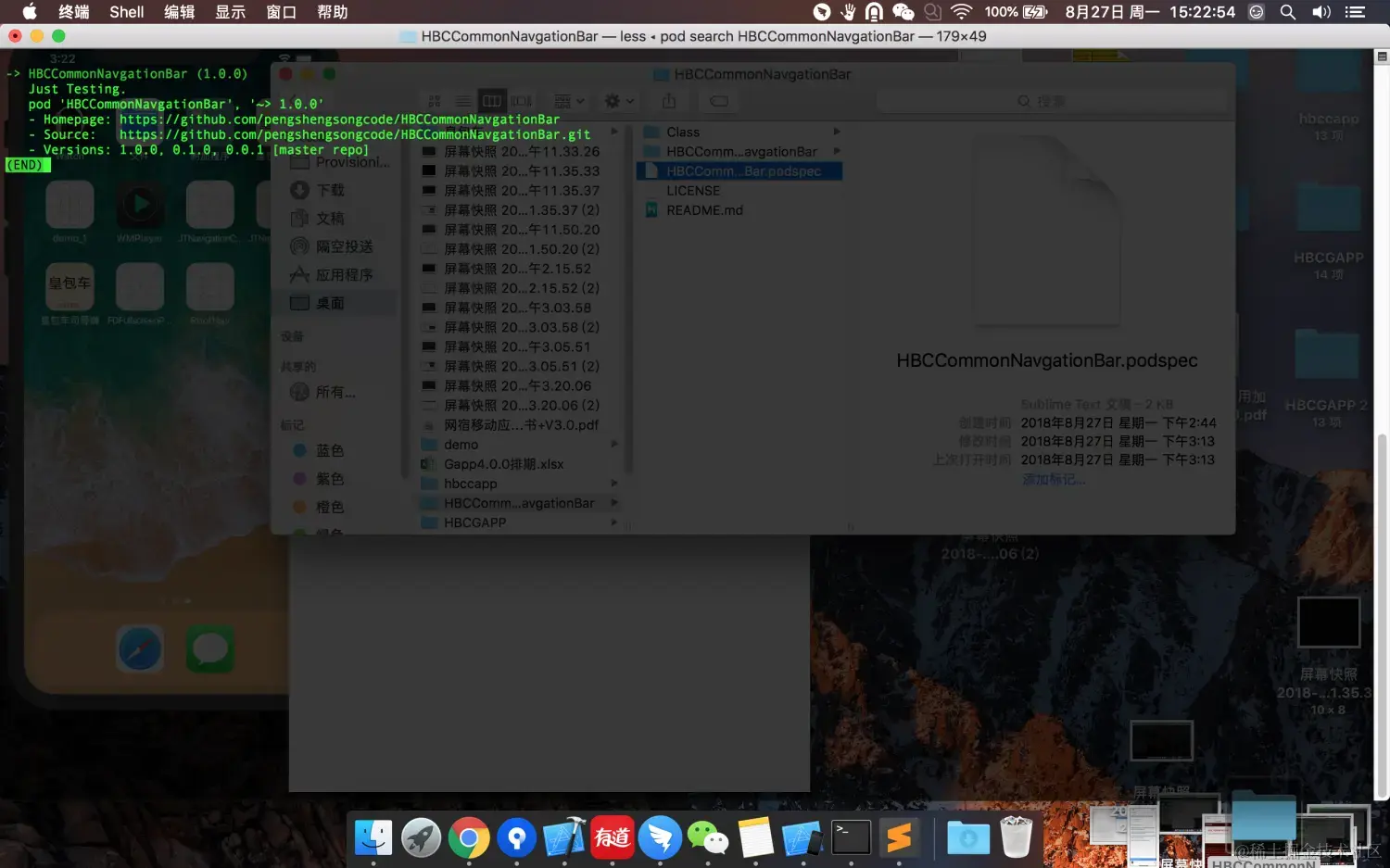The height and width of the screenshot is (868, 1390).
Task: Open Apple menu
Action: 30,12
